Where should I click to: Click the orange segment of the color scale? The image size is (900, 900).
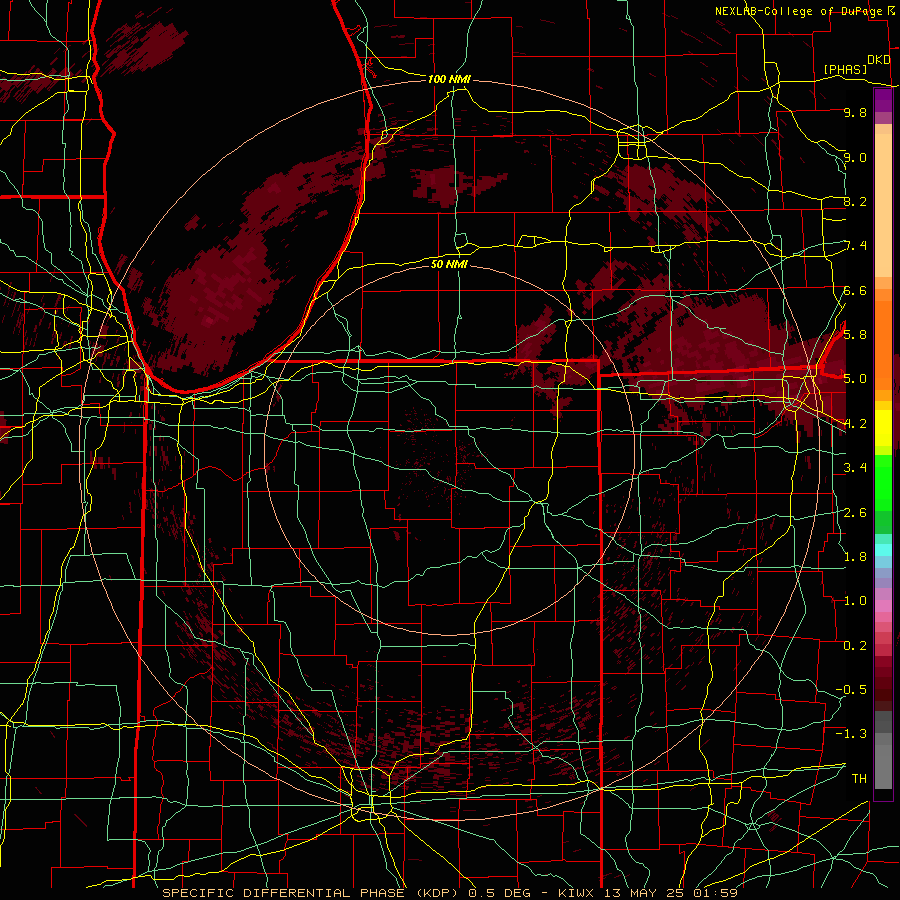tap(883, 344)
